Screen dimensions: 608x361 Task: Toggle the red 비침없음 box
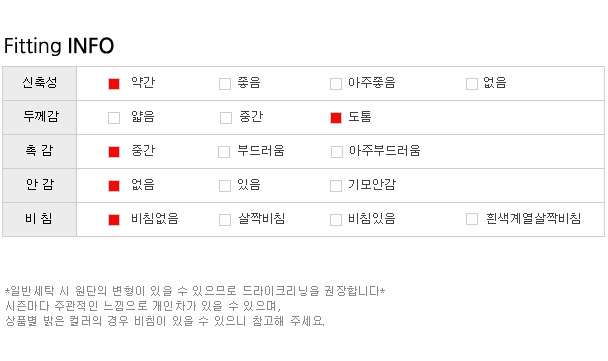point(114,220)
